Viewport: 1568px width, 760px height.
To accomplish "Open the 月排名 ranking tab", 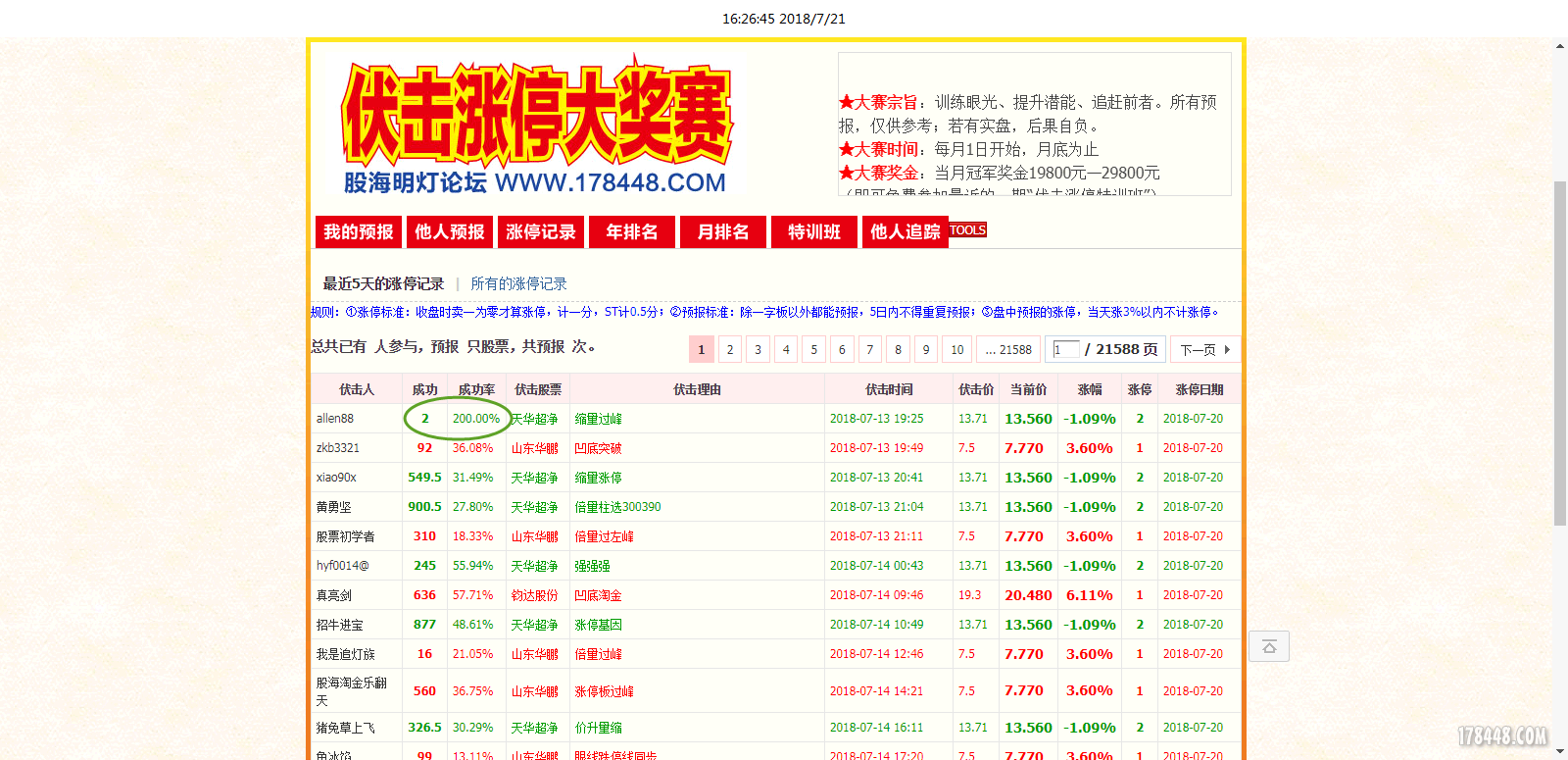I will (x=722, y=232).
